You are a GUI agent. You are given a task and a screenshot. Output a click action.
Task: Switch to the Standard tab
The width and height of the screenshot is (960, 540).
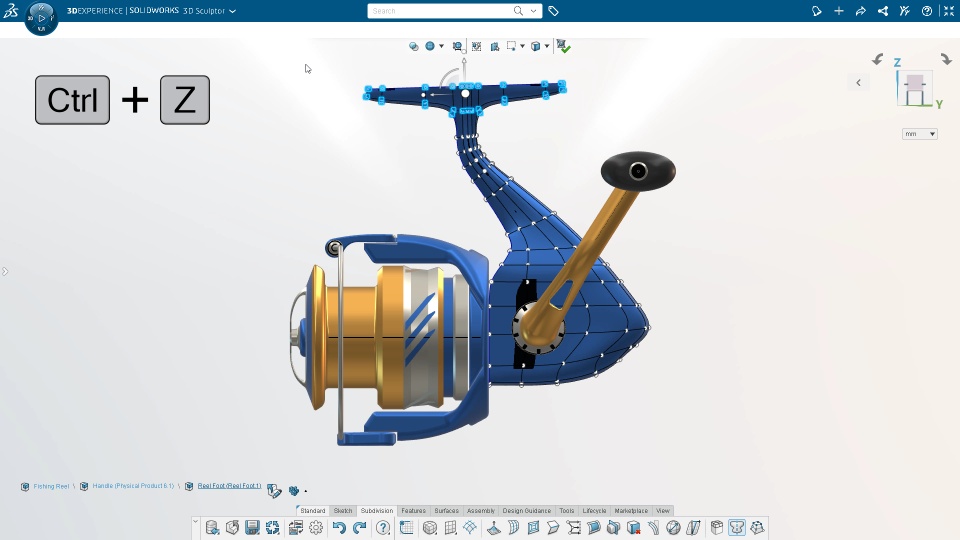coord(312,511)
